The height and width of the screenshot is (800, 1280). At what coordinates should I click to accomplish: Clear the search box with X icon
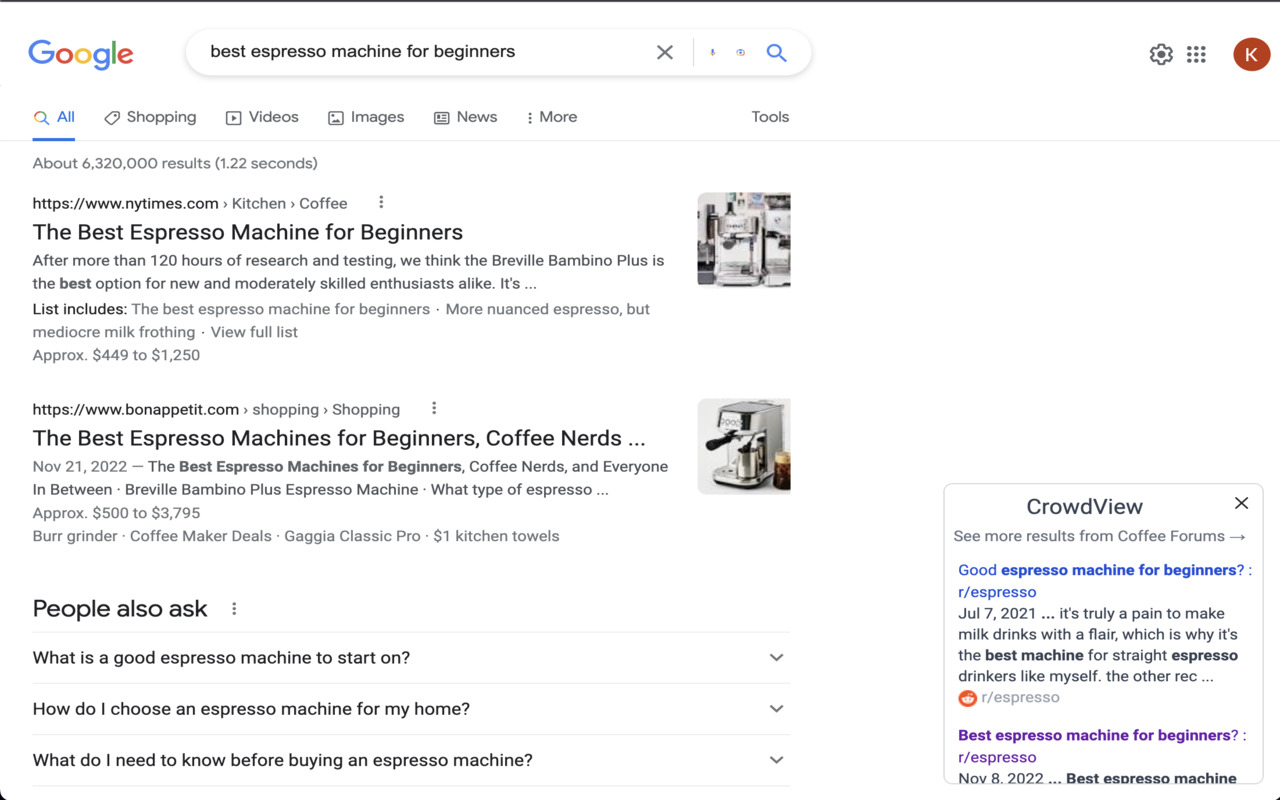(x=665, y=52)
